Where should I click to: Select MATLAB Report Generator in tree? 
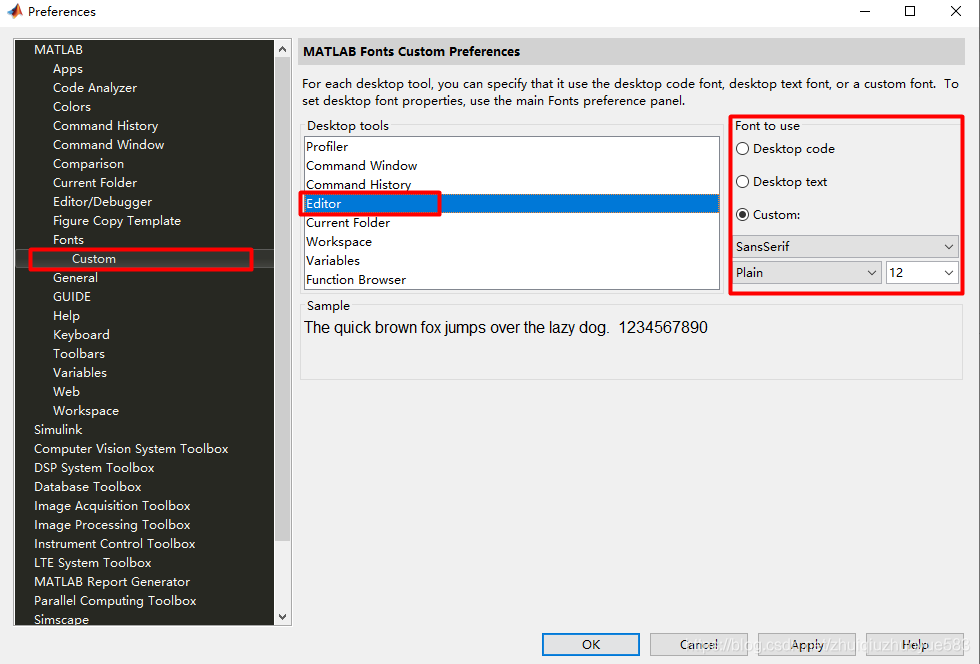[x=112, y=581]
